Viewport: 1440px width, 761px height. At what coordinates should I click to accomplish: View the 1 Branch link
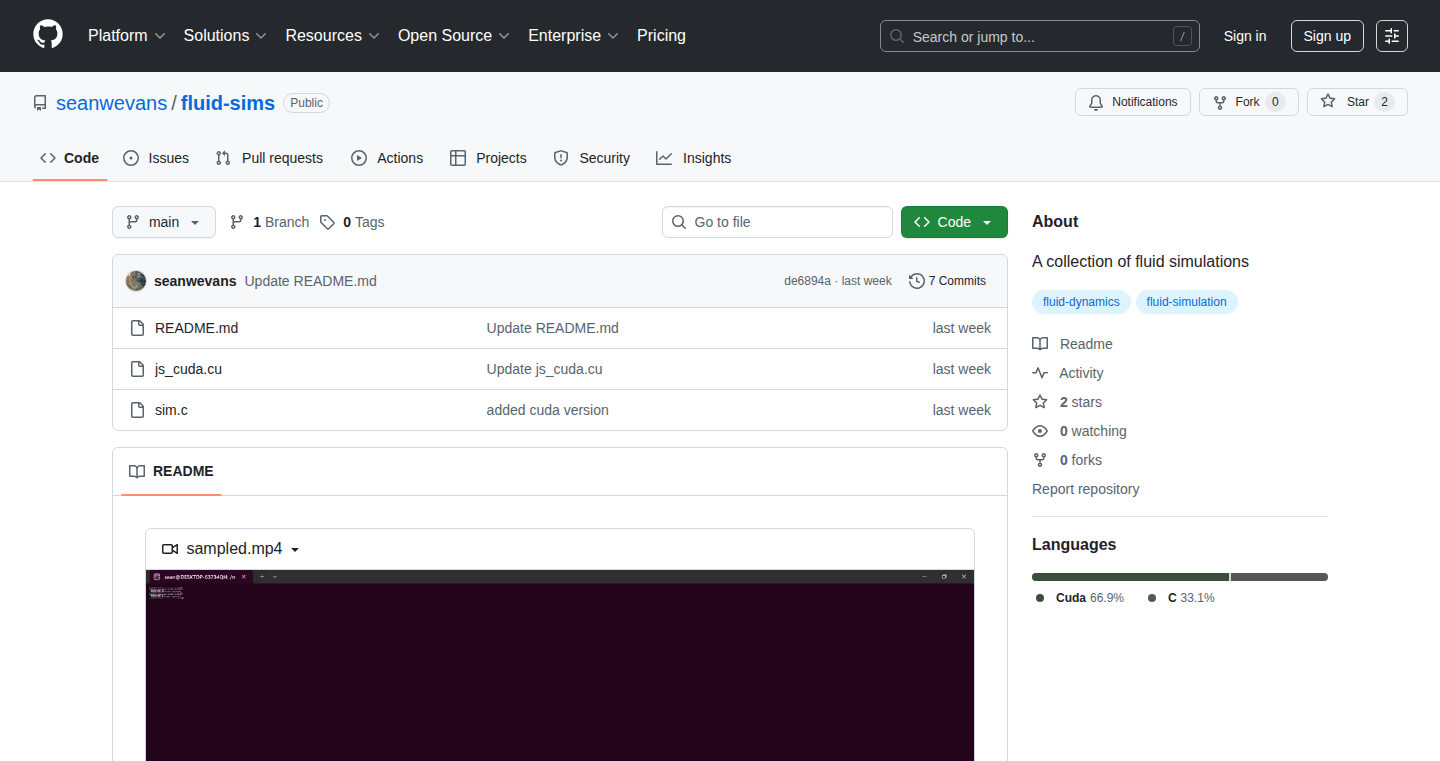point(269,222)
